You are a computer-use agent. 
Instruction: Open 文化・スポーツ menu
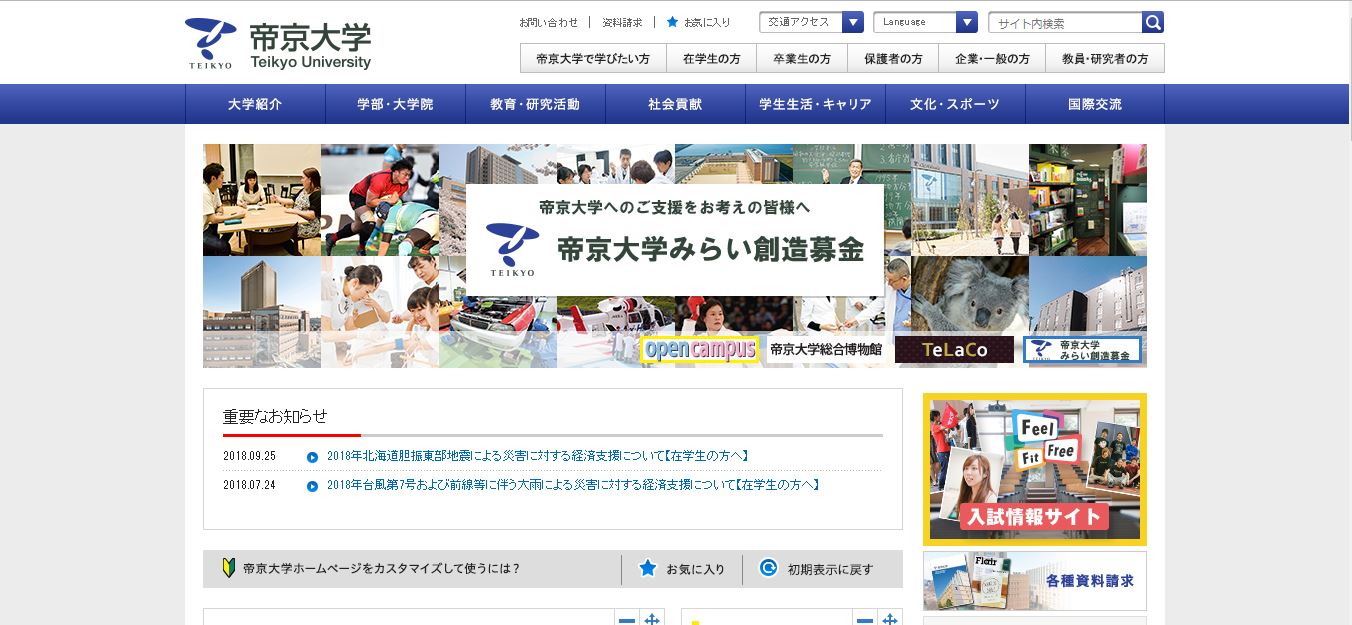point(955,104)
